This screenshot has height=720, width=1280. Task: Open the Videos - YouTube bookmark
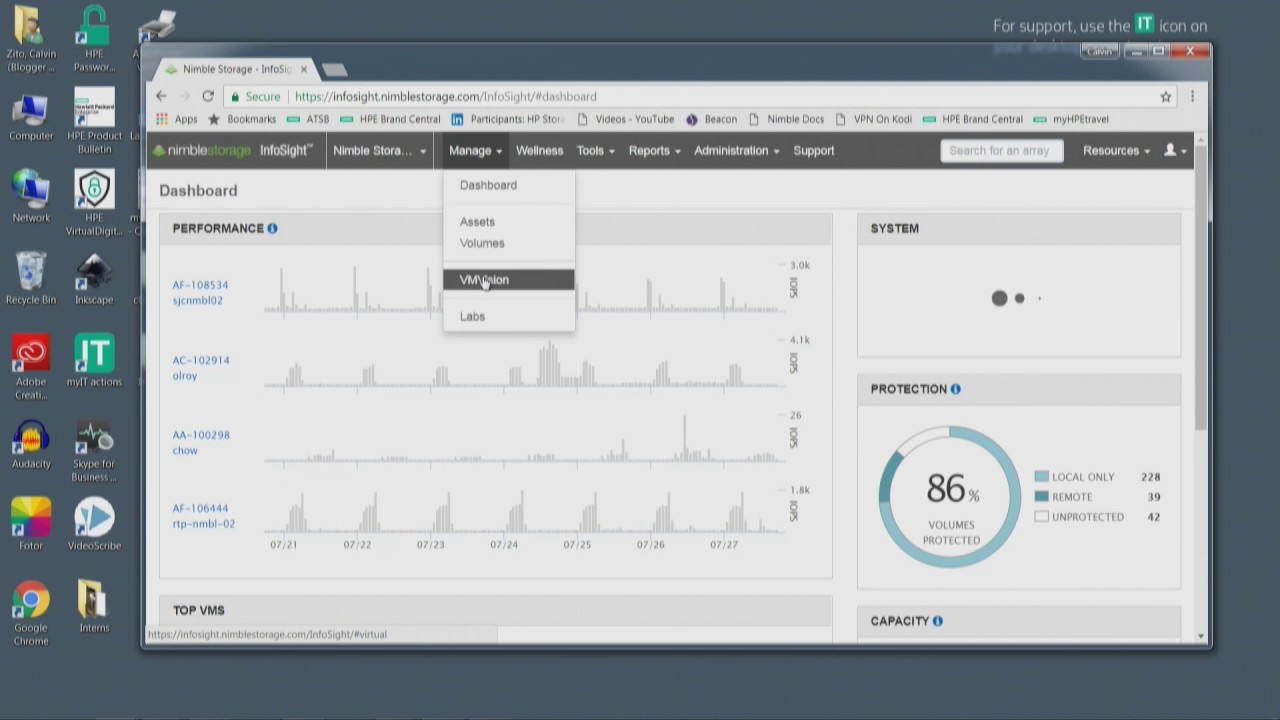tap(625, 119)
